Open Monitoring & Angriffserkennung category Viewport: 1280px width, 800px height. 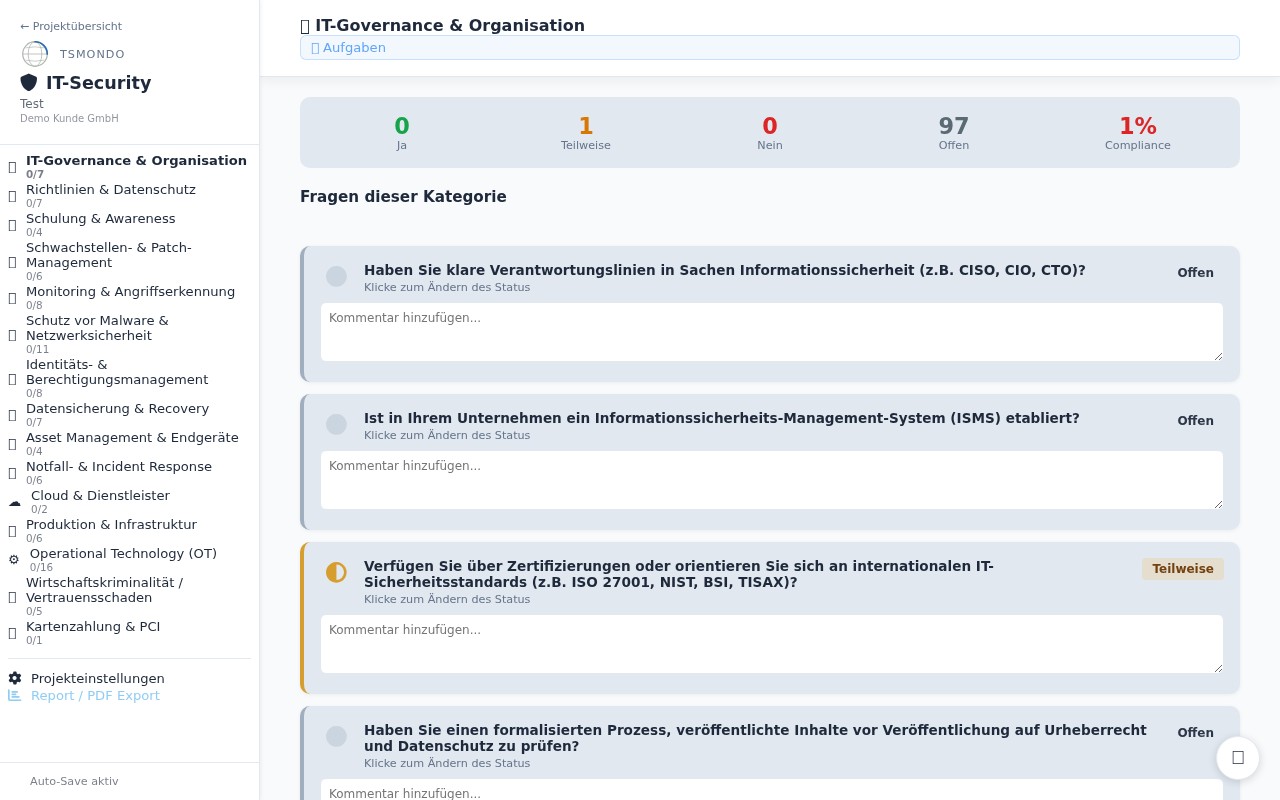click(x=130, y=298)
